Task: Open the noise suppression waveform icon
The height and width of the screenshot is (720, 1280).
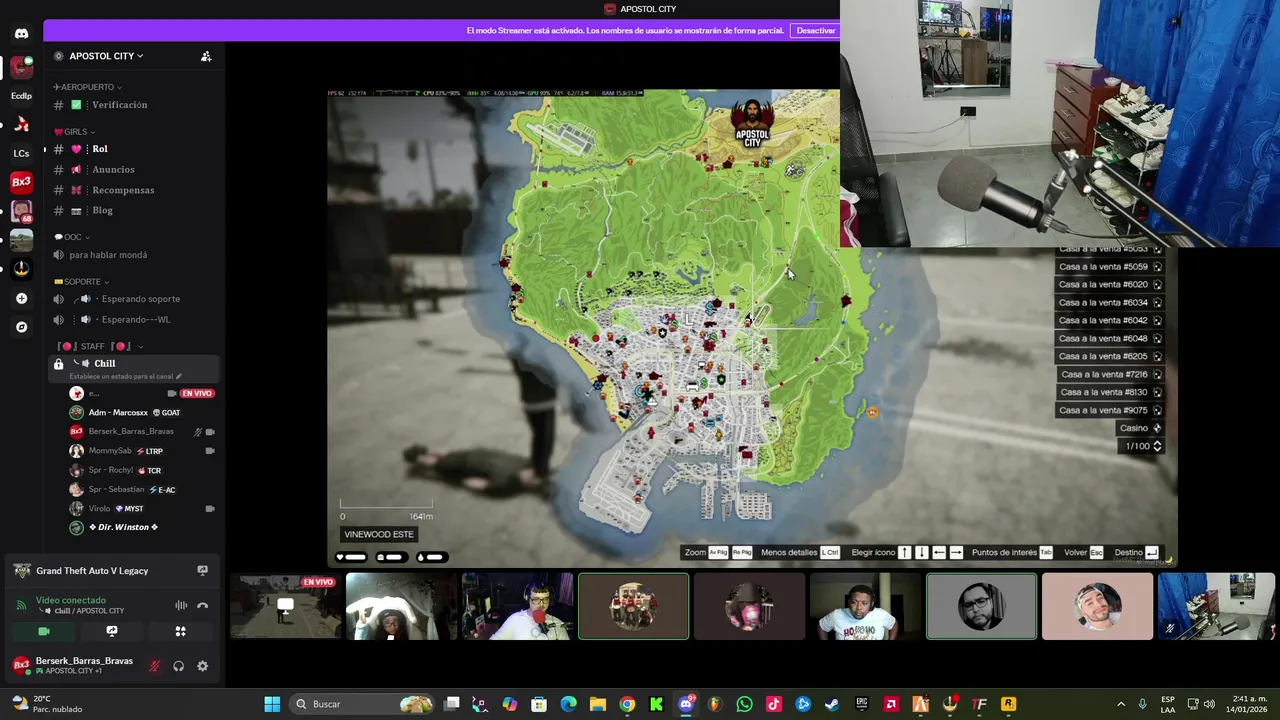Action: point(181,605)
